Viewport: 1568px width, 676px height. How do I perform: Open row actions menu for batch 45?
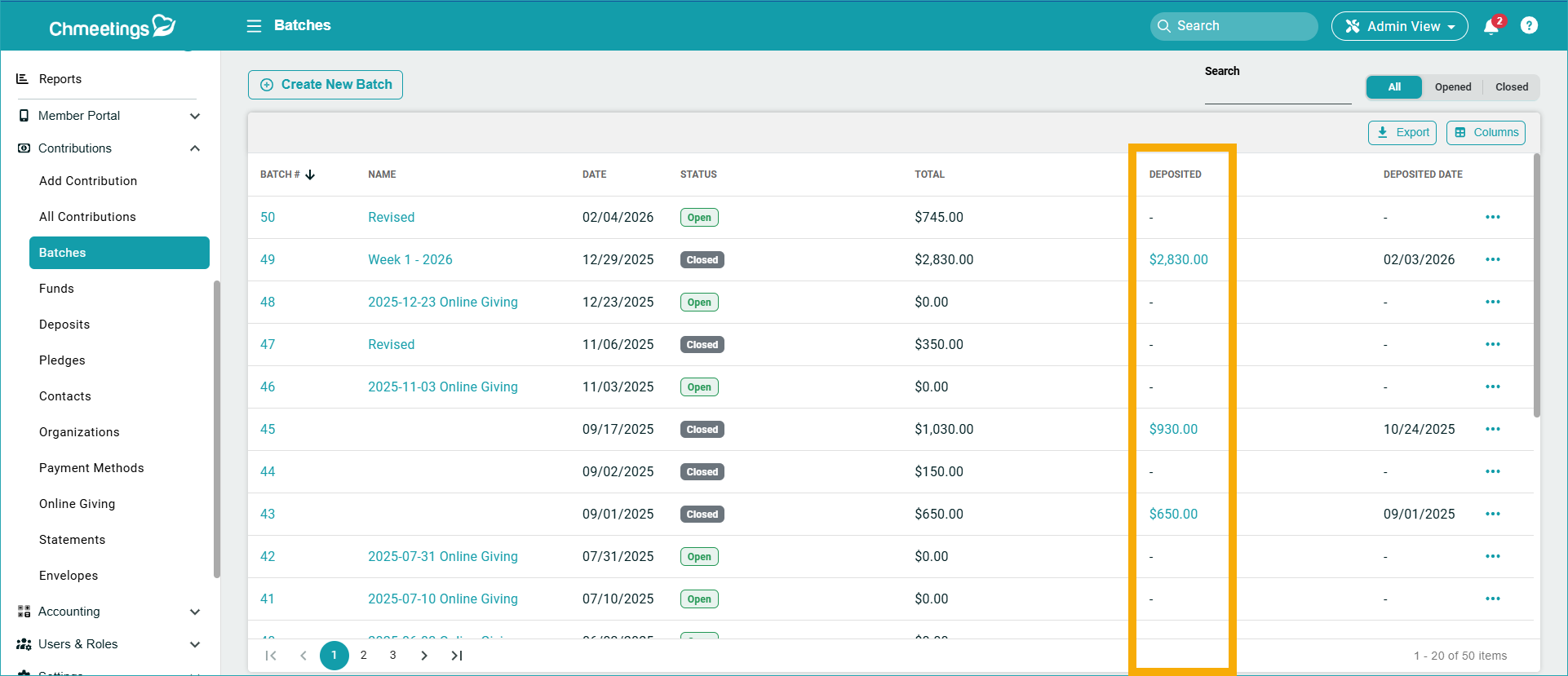pos(1493,429)
